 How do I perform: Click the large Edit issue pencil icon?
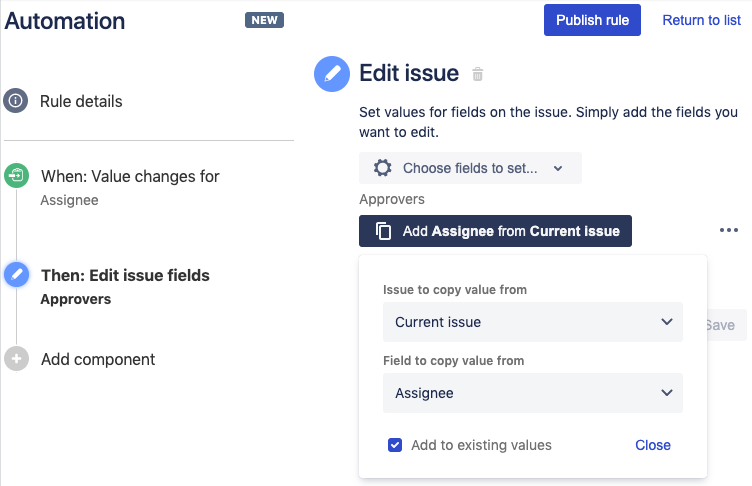tap(332, 74)
